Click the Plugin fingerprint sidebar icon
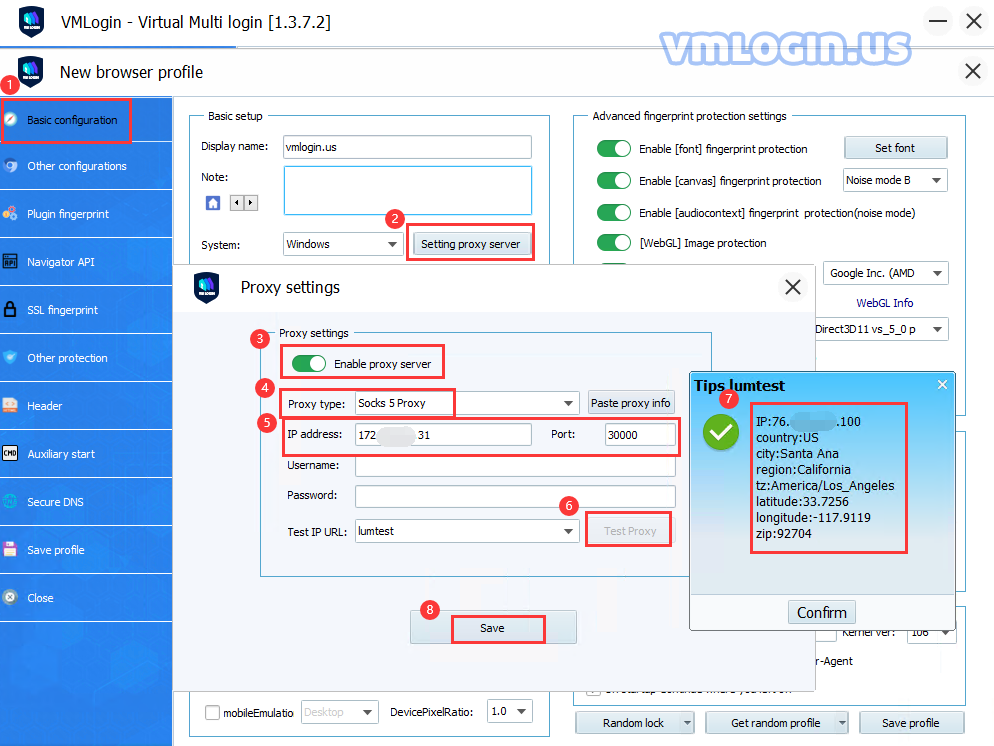This screenshot has width=994, height=746. (x=10, y=214)
